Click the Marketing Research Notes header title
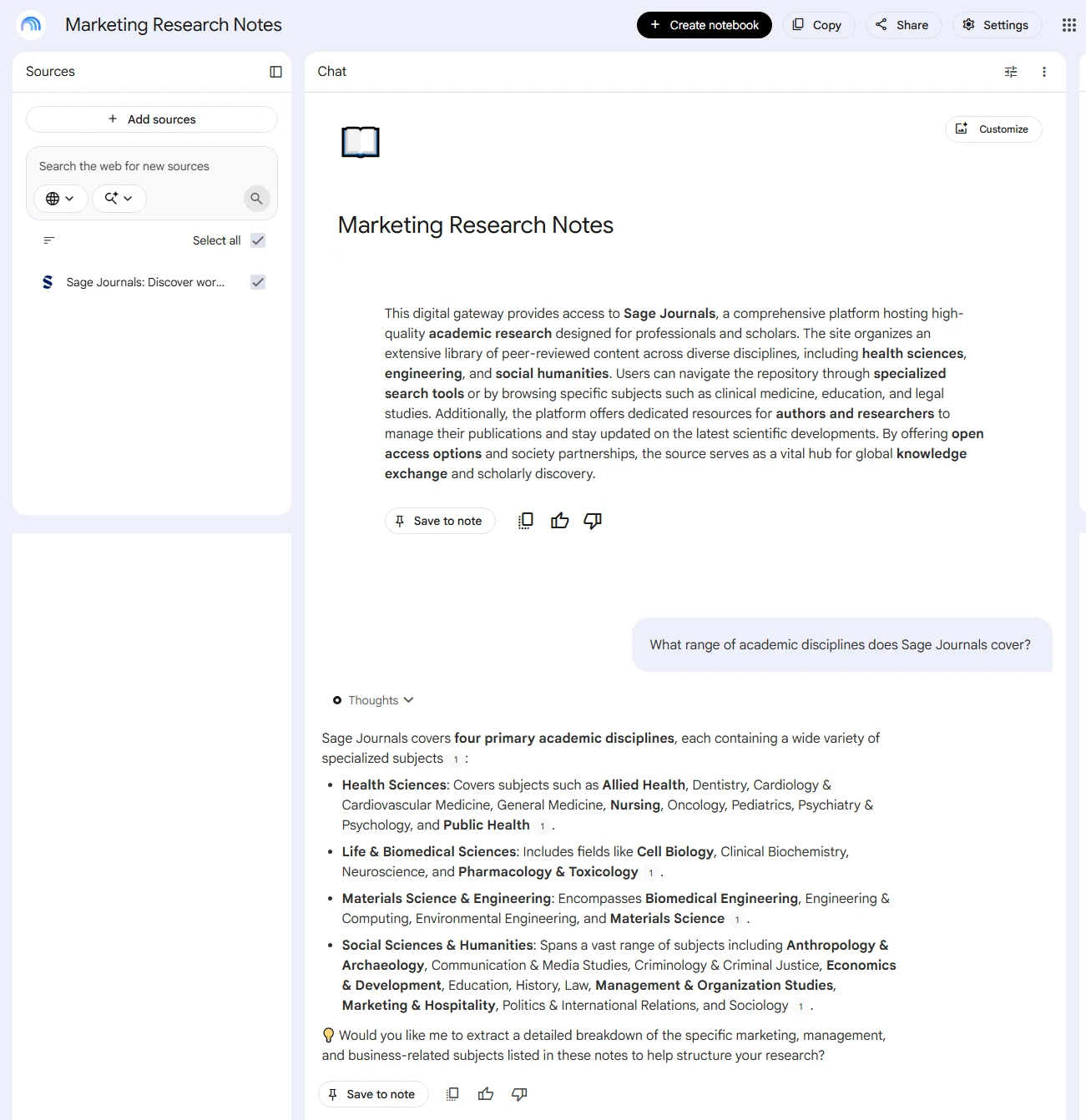Viewport: 1086px width, 1120px height. point(174,25)
